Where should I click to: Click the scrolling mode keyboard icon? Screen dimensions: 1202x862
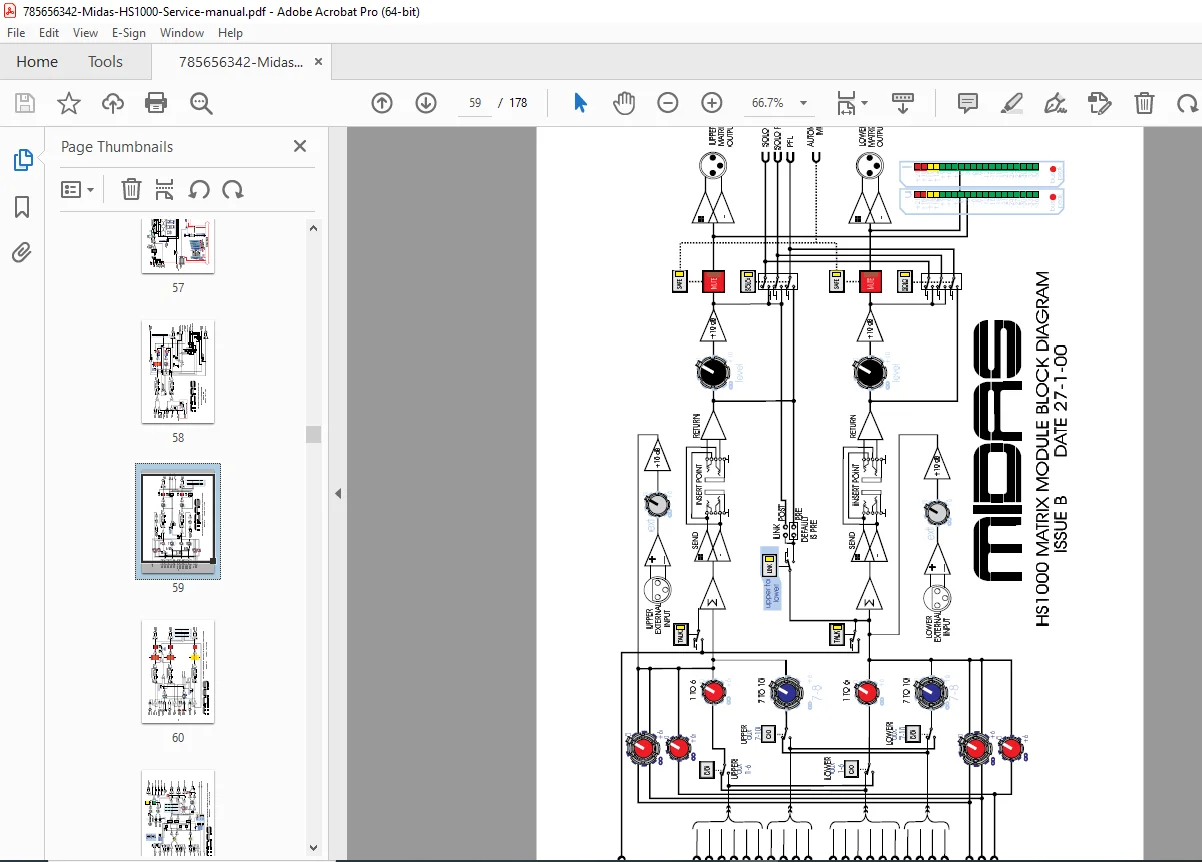click(x=903, y=103)
